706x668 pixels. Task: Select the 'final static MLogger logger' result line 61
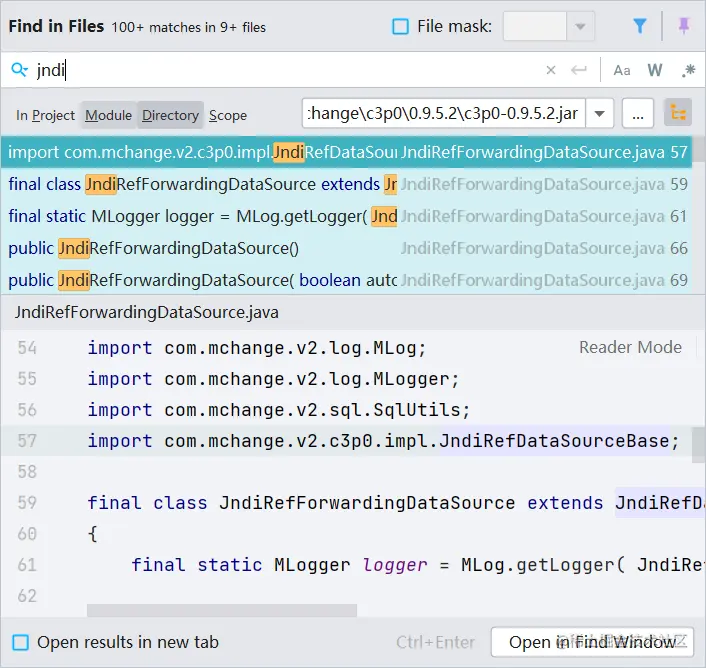pos(346,216)
